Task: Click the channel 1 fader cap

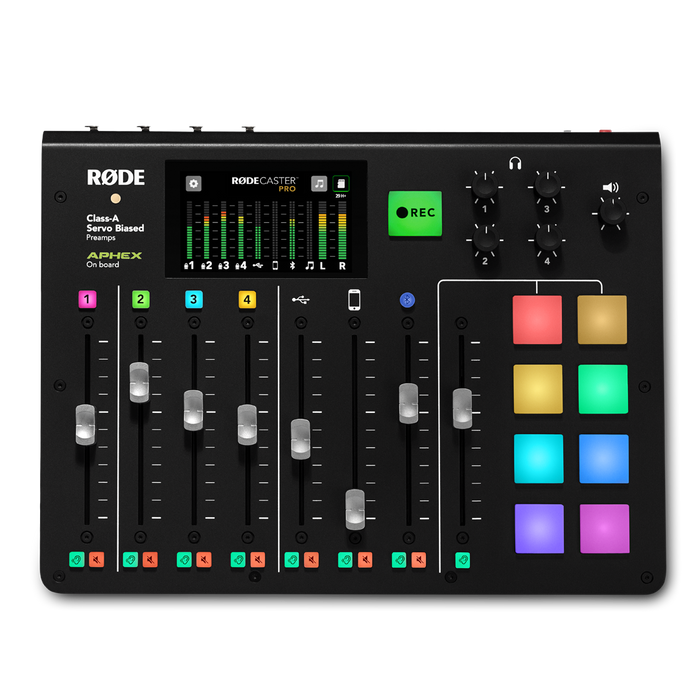Action: click(85, 425)
